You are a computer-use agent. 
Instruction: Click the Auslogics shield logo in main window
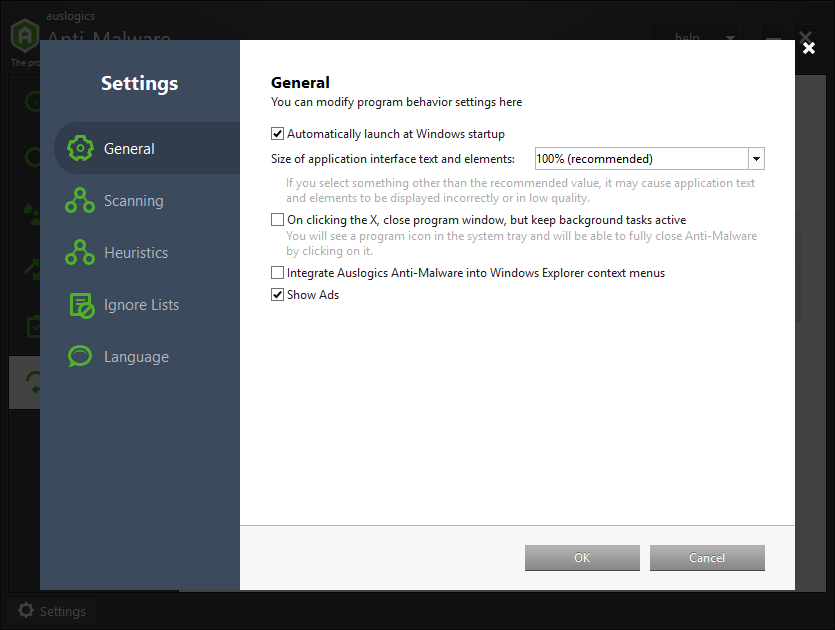[24, 36]
